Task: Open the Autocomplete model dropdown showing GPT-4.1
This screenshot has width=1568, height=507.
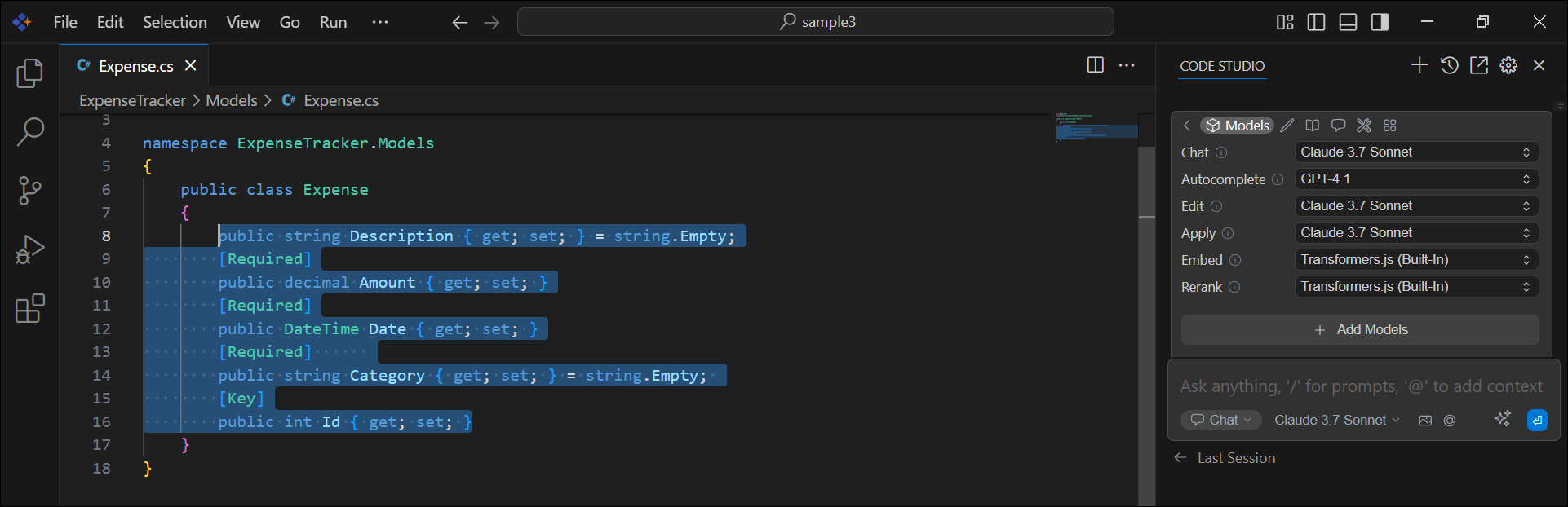Action: pyautogui.click(x=1415, y=179)
